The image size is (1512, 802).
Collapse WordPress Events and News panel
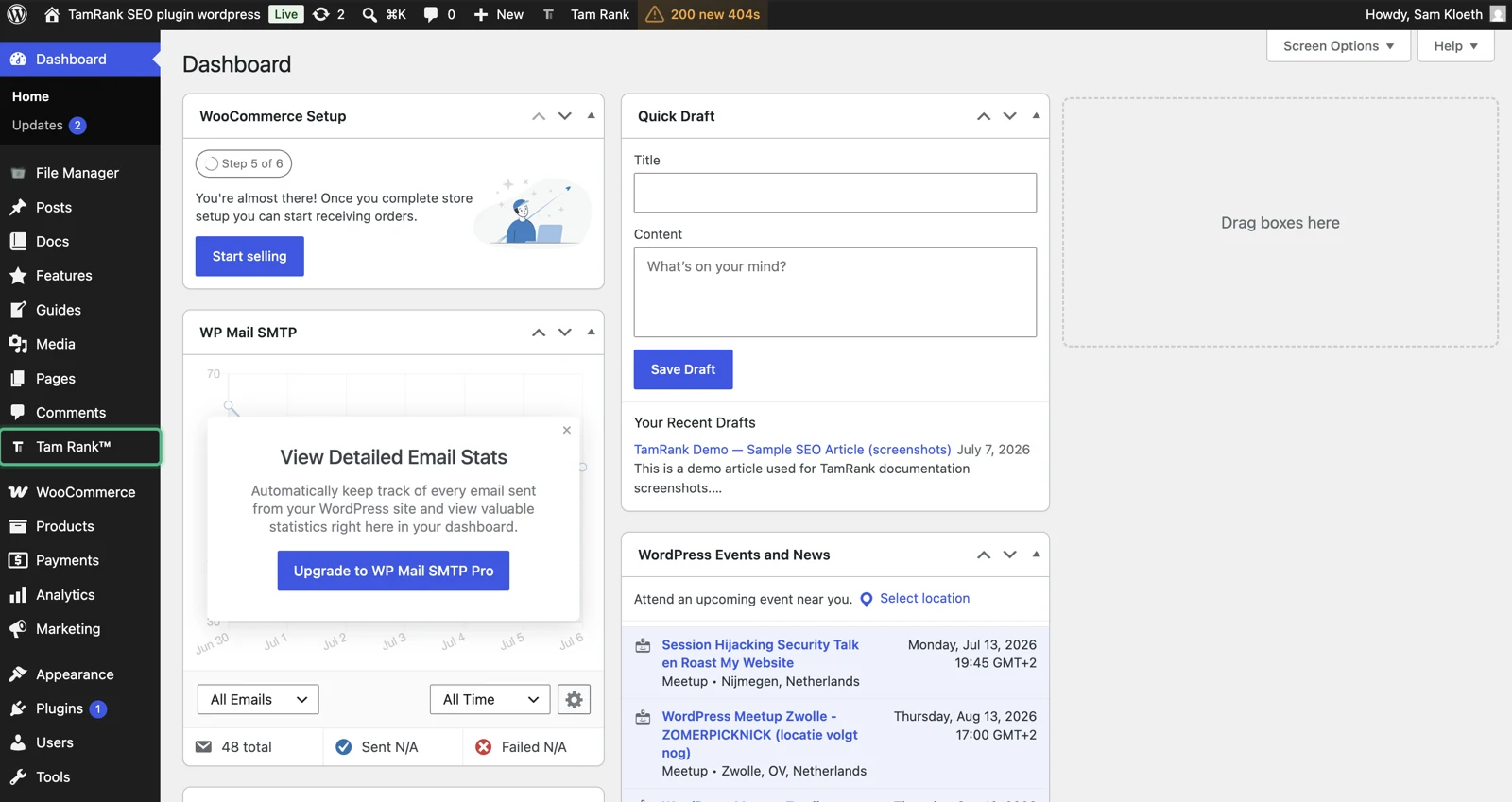point(1036,555)
